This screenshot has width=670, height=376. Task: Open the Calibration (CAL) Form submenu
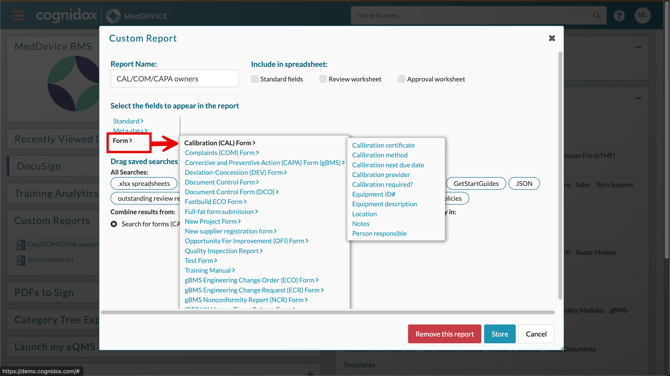click(220, 143)
